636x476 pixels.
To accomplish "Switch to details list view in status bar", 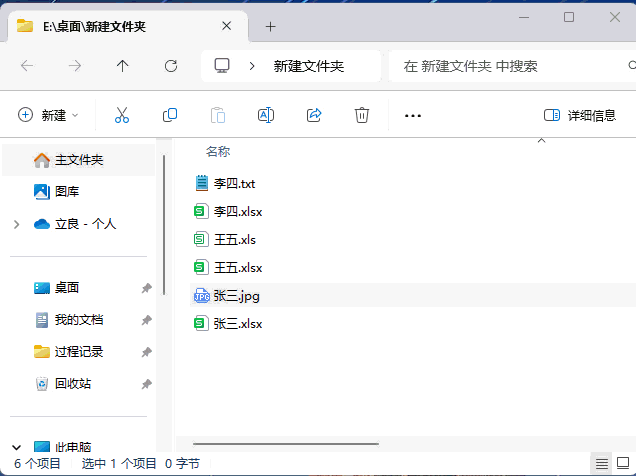I will tap(601, 463).
